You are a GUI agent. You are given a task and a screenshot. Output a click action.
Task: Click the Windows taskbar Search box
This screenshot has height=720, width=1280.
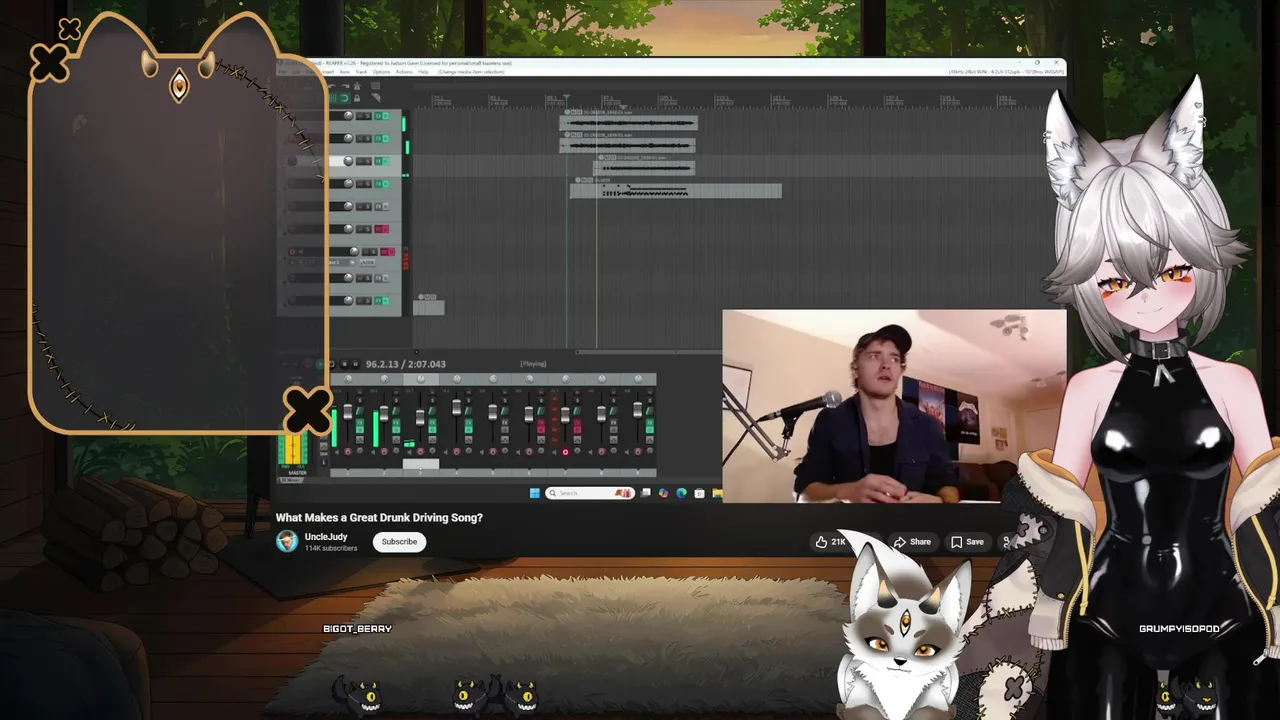coord(590,493)
